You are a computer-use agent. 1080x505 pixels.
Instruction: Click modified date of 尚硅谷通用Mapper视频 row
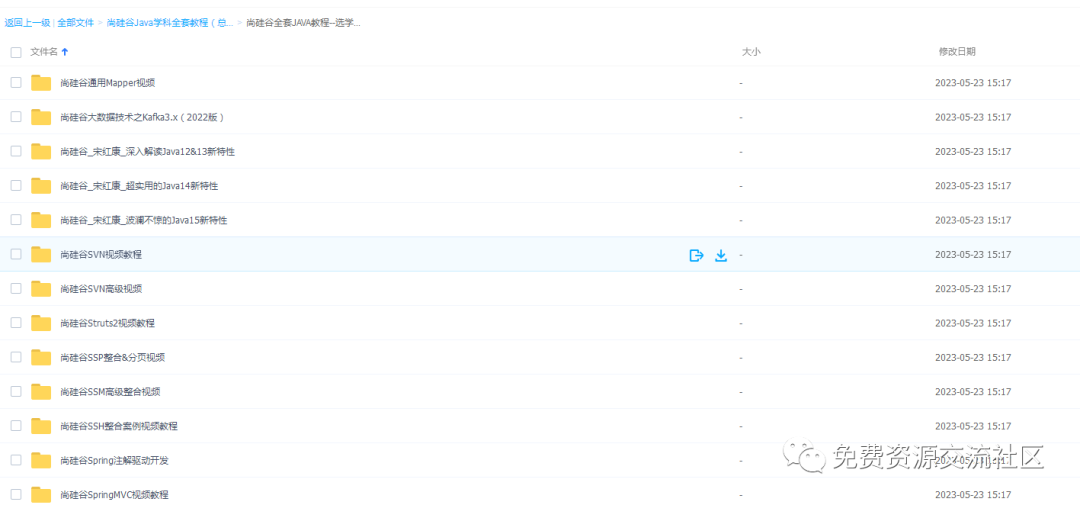973,83
